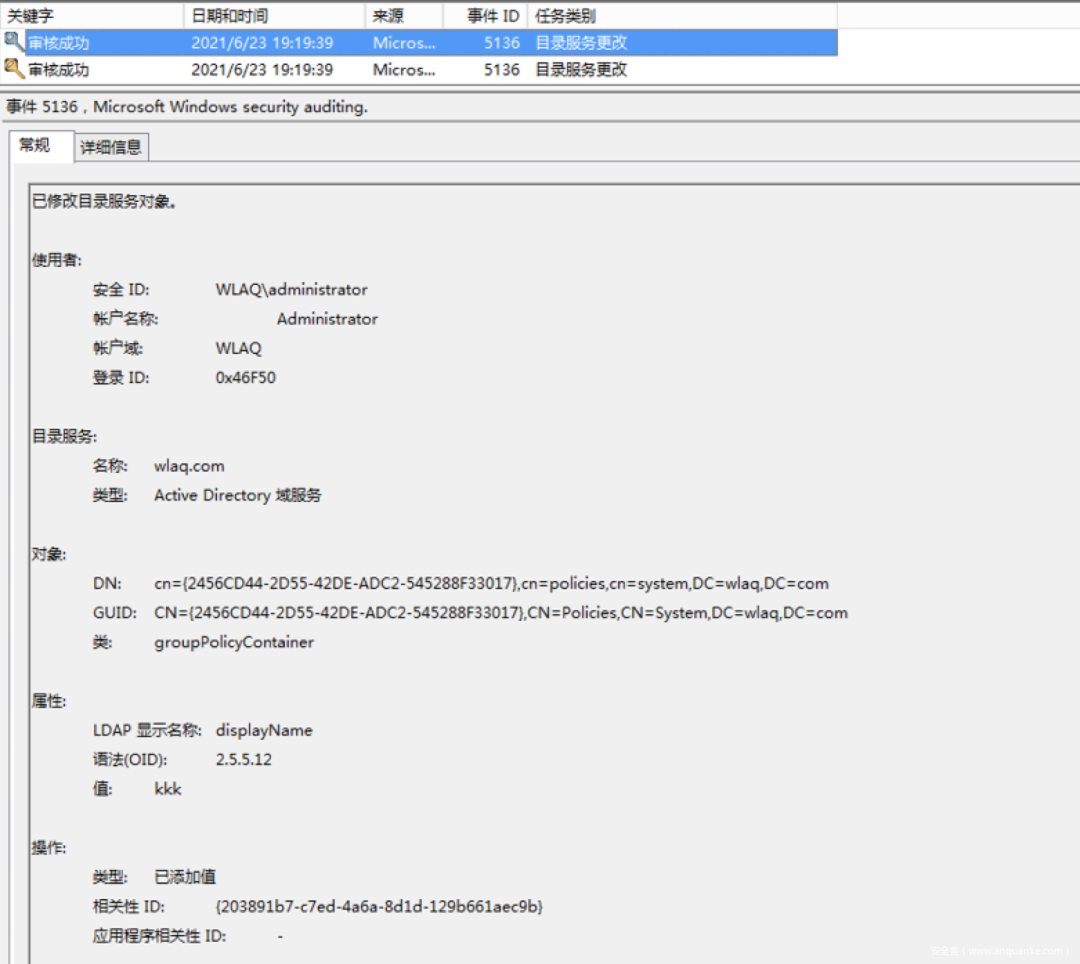Click the Micros... source in the highlighted row

point(404,43)
